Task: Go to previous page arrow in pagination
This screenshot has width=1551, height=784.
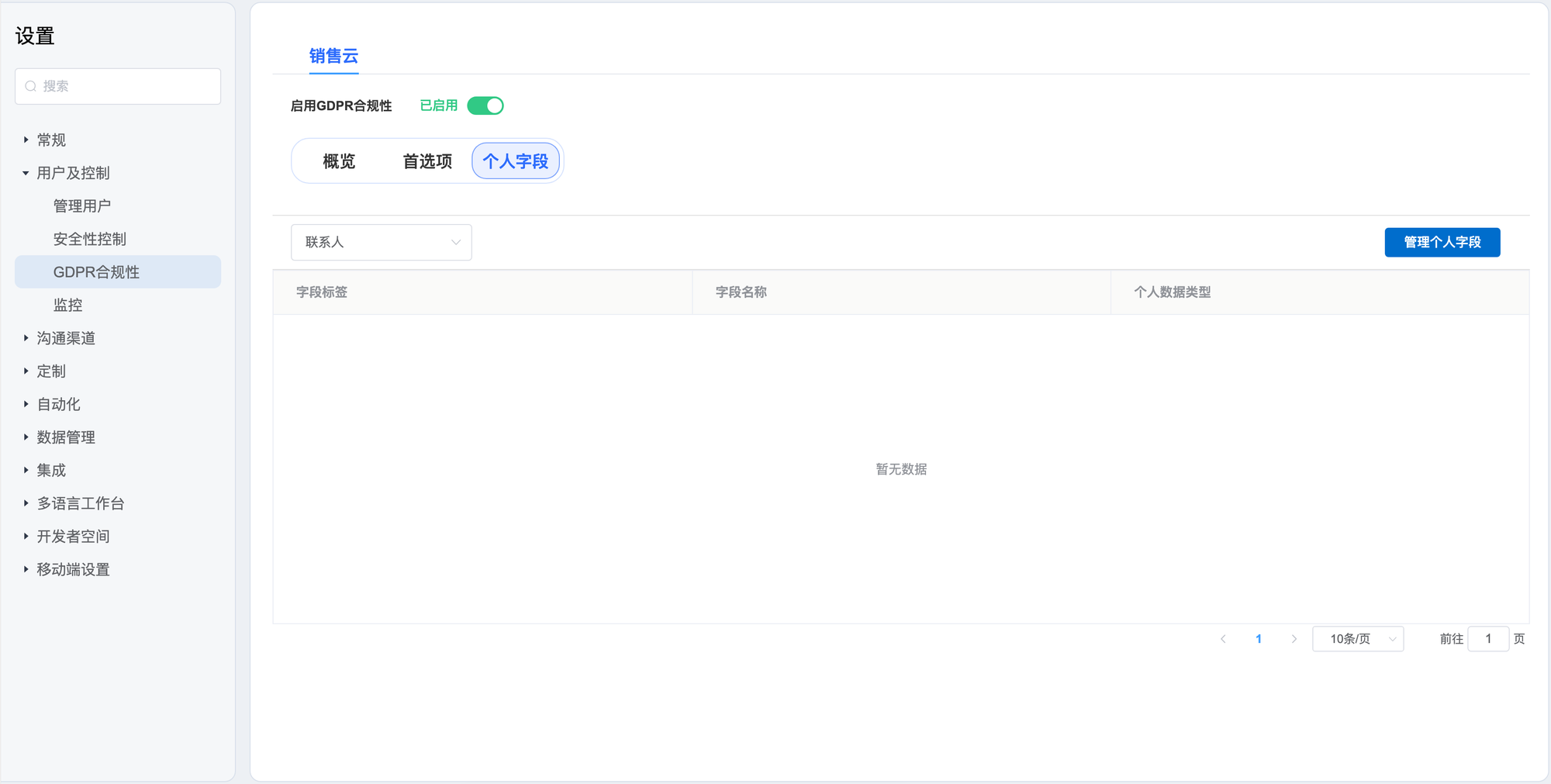Action: [x=1223, y=639]
